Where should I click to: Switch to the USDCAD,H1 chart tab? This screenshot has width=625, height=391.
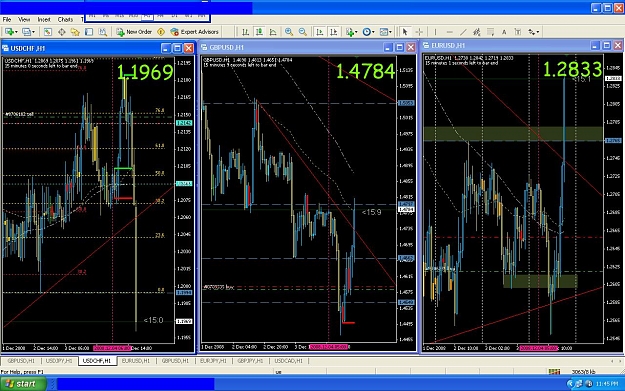pos(289,361)
